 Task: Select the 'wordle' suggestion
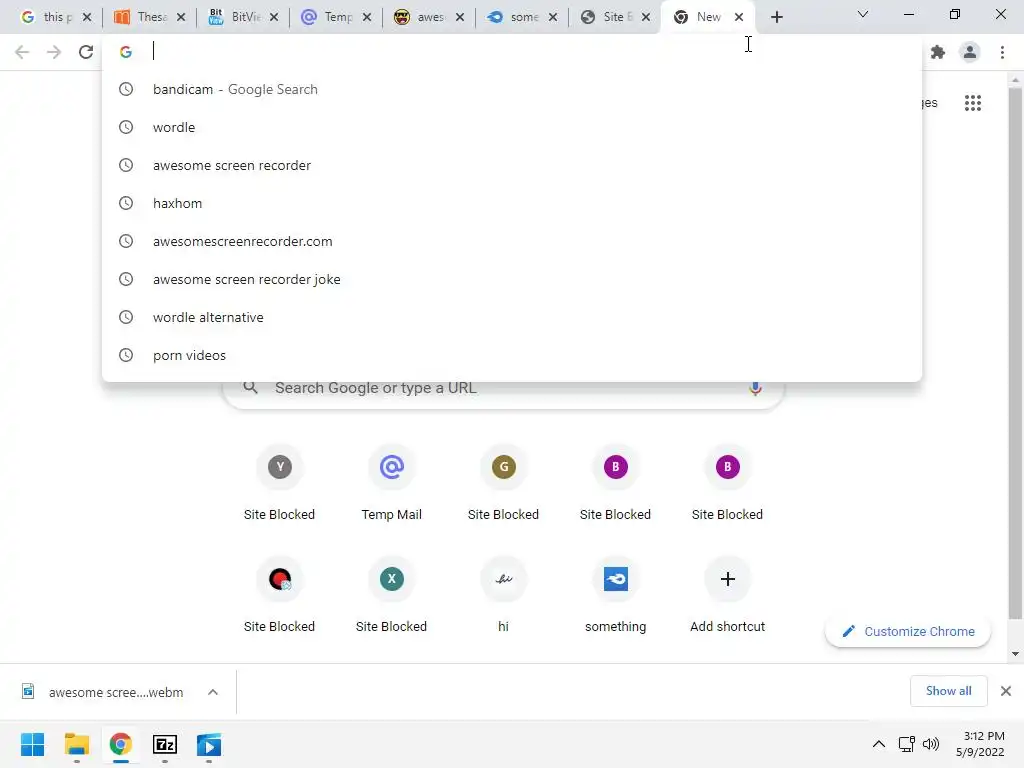pos(512,127)
